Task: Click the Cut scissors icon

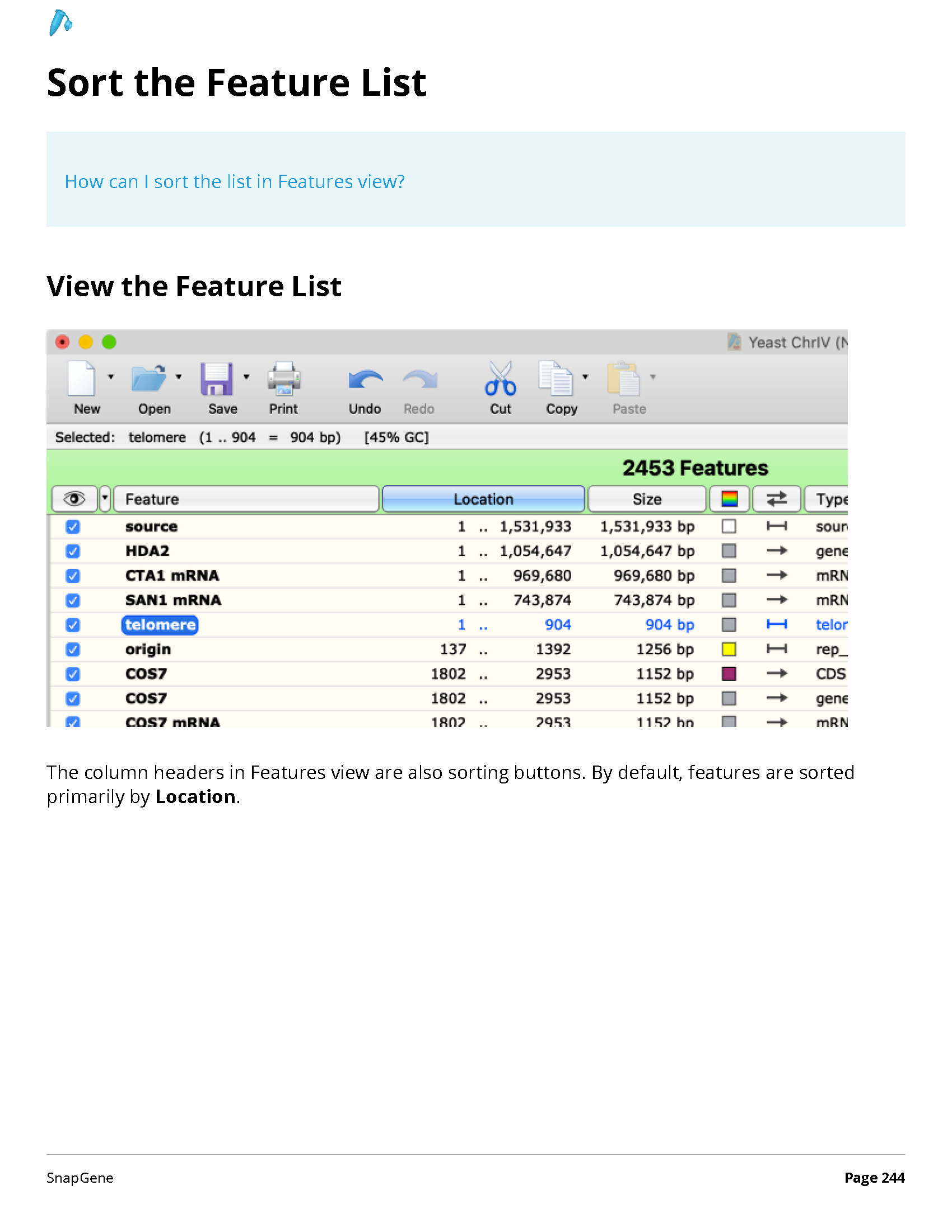Action: click(x=500, y=378)
